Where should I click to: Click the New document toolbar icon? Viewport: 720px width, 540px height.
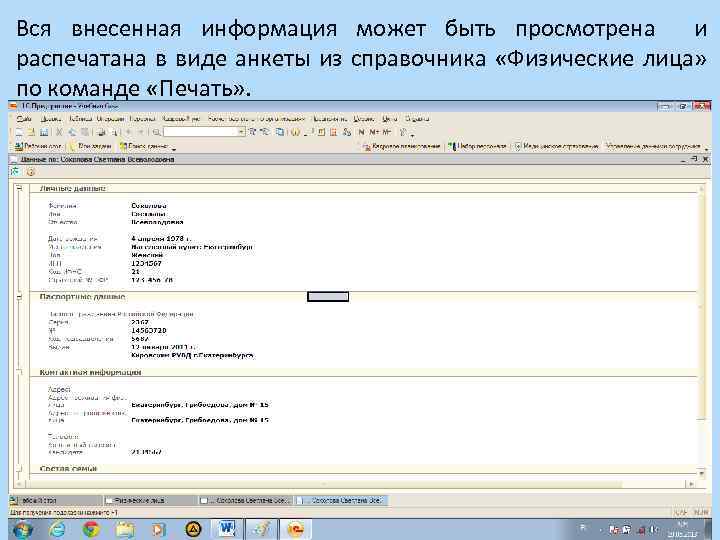19,132
